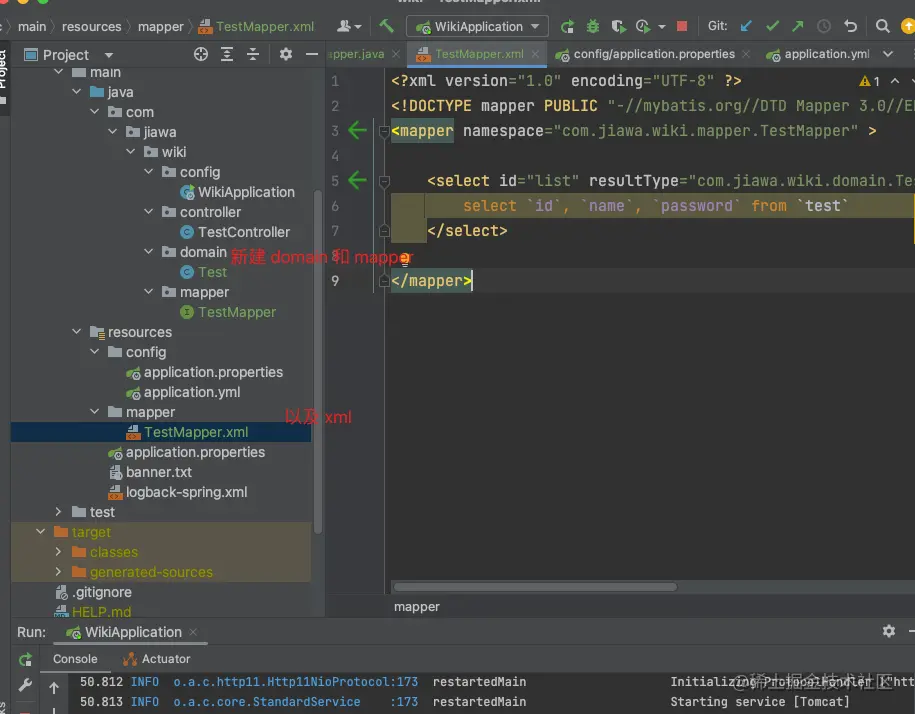Viewport: 915px width, 714px height.
Task: Run with coverage icon in toolbar
Action: click(618, 26)
